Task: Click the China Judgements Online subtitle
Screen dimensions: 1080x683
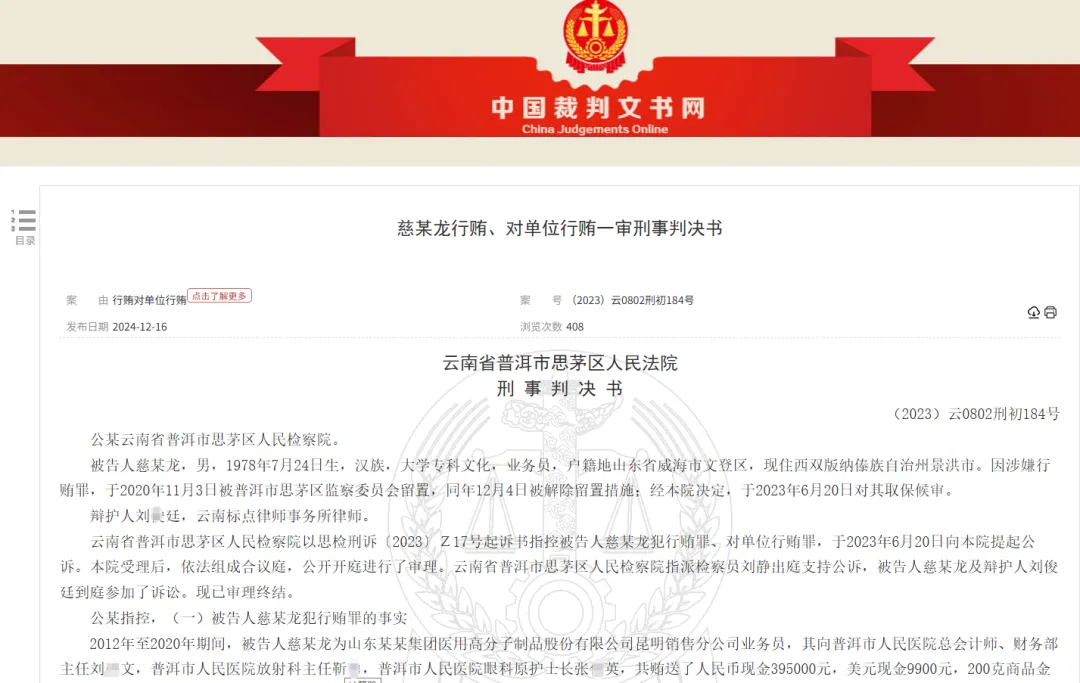Action: [595, 129]
